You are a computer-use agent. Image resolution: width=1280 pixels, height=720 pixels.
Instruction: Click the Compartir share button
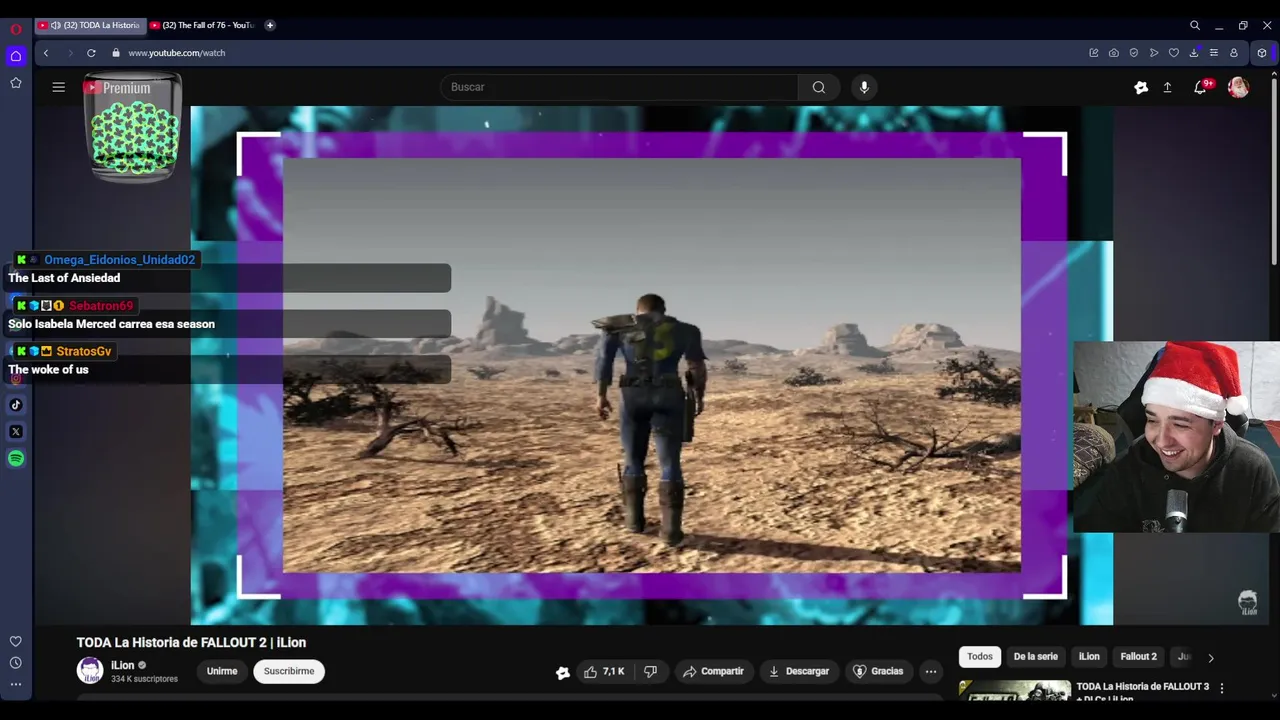713,672
